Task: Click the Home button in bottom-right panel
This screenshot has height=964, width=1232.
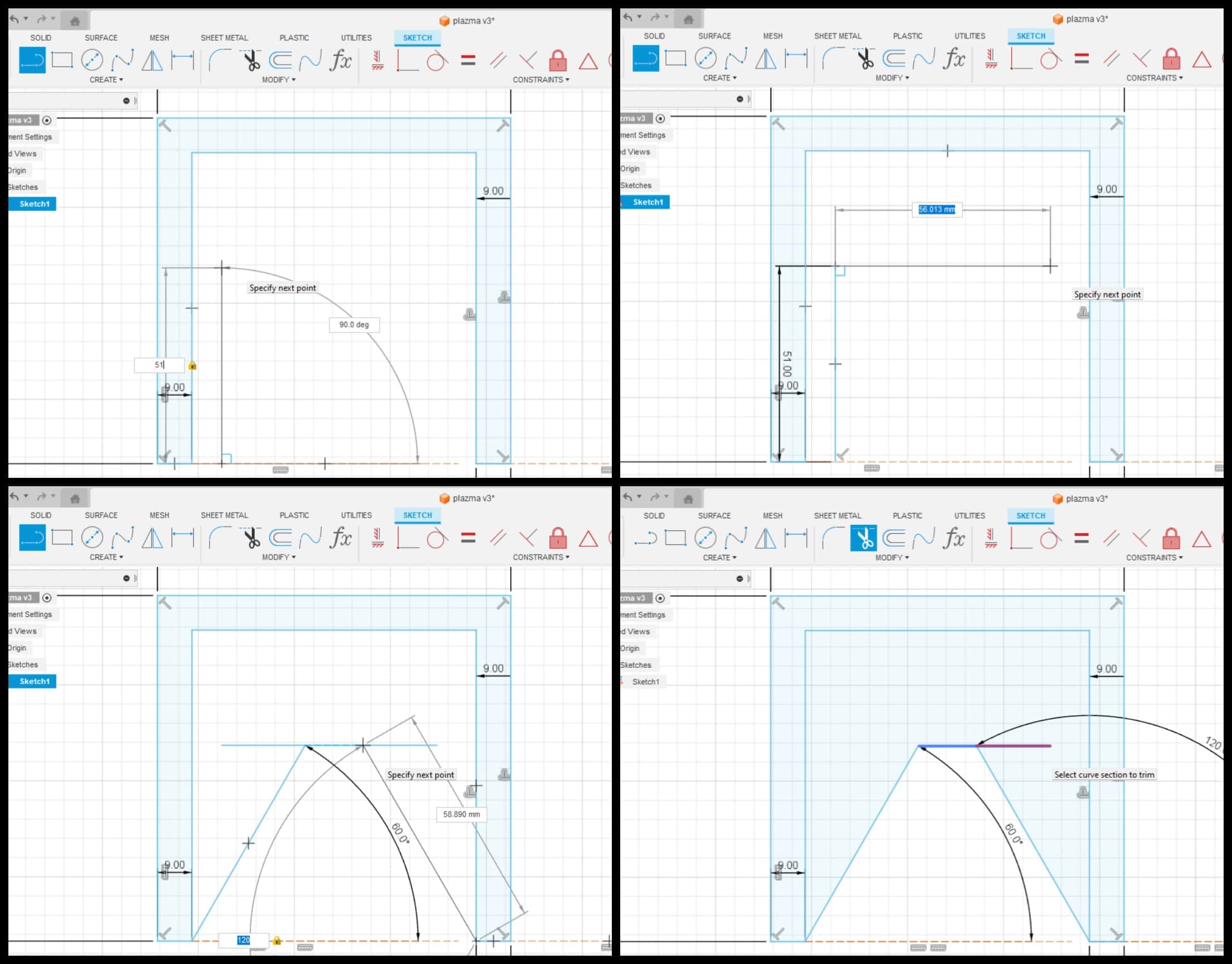Action: tap(688, 499)
